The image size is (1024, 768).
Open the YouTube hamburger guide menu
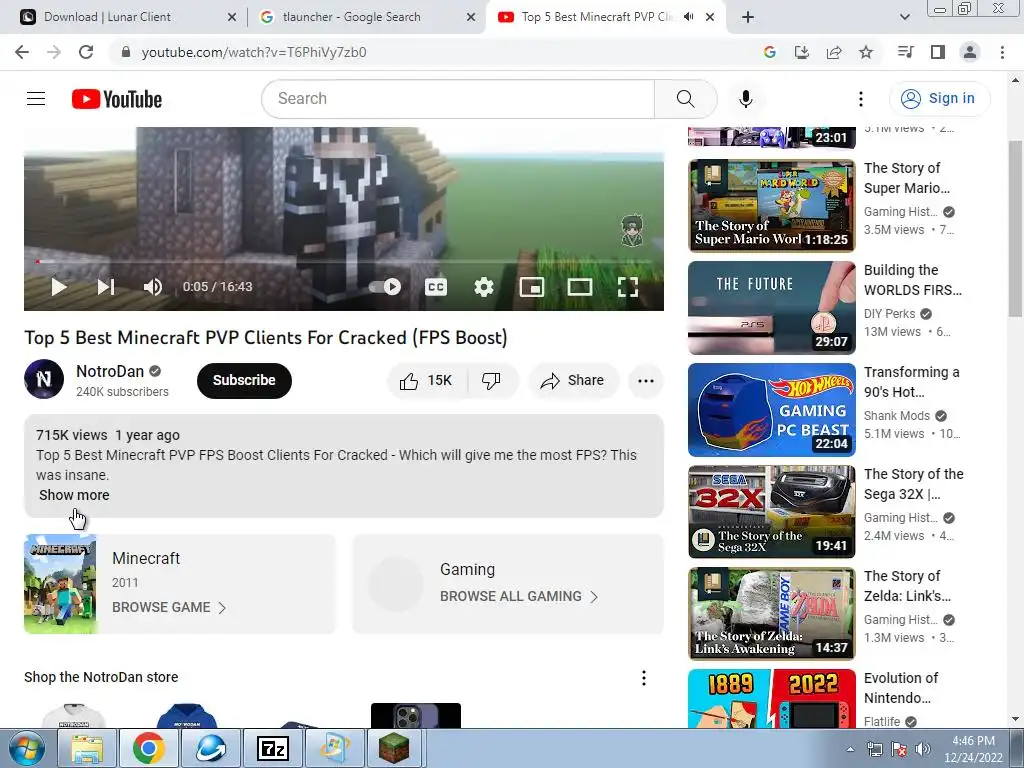click(36, 99)
